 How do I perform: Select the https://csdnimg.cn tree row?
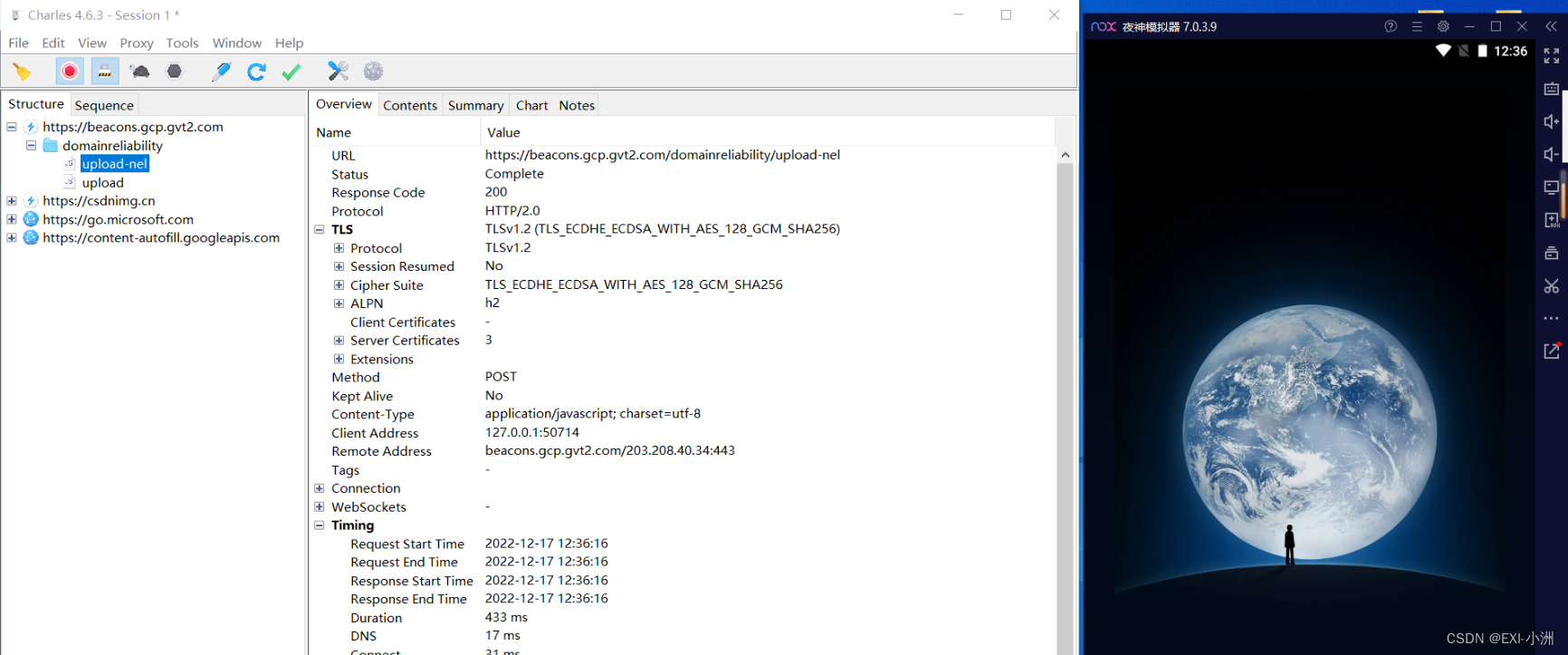pos(99,201)
